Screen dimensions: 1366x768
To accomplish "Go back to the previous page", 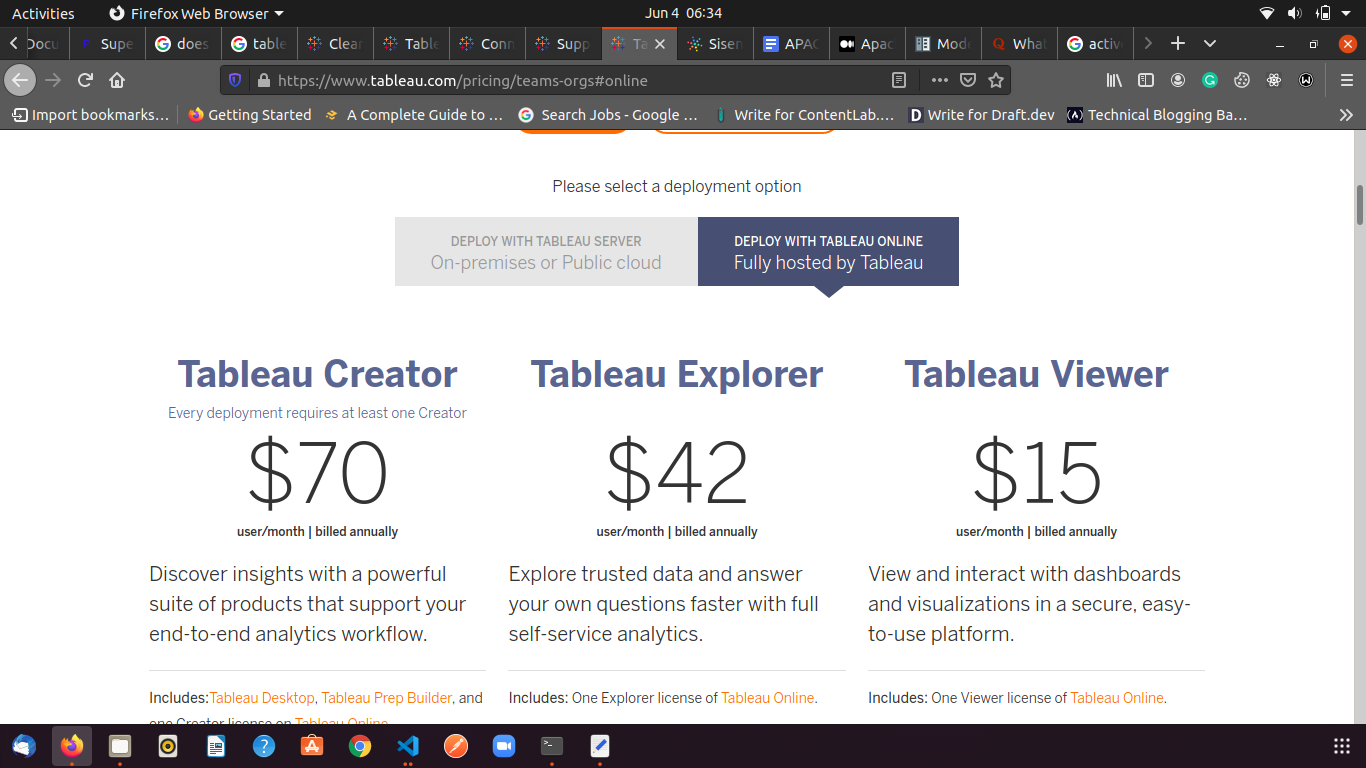I will [20, 80].
